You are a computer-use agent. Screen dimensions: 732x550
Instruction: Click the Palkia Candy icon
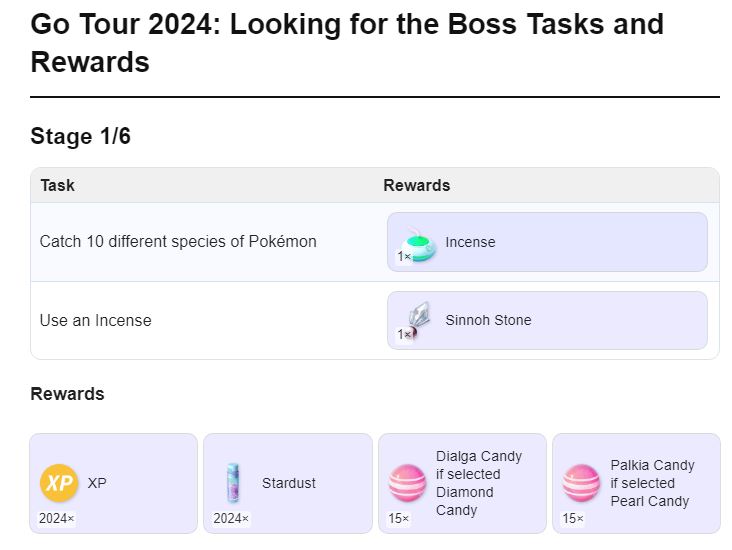tap(581, 483)
